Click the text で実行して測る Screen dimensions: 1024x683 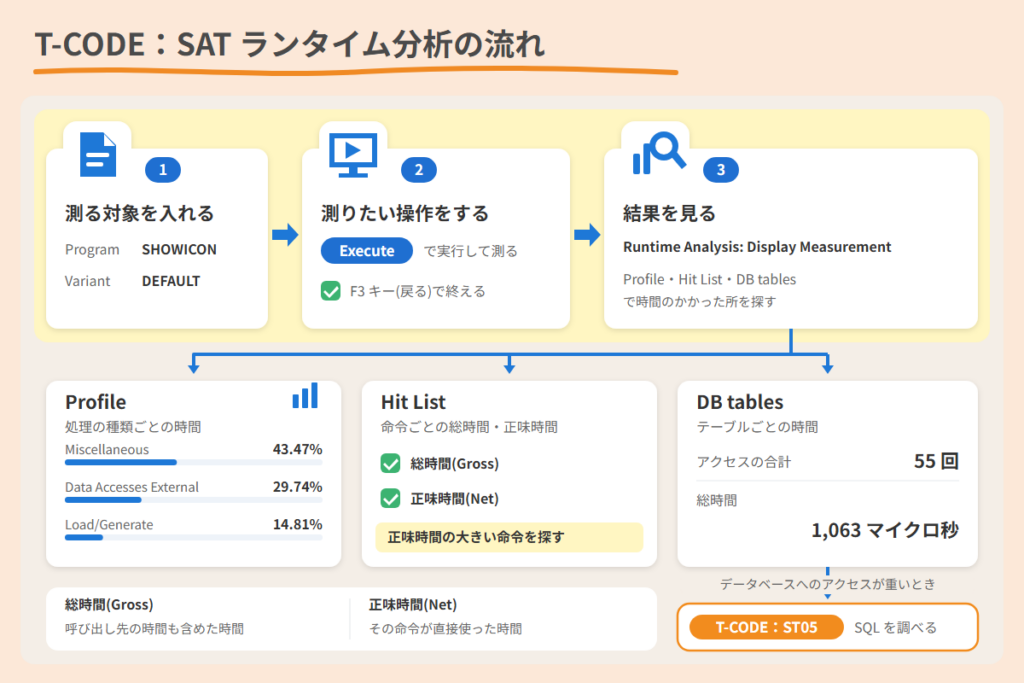(470, 251)
